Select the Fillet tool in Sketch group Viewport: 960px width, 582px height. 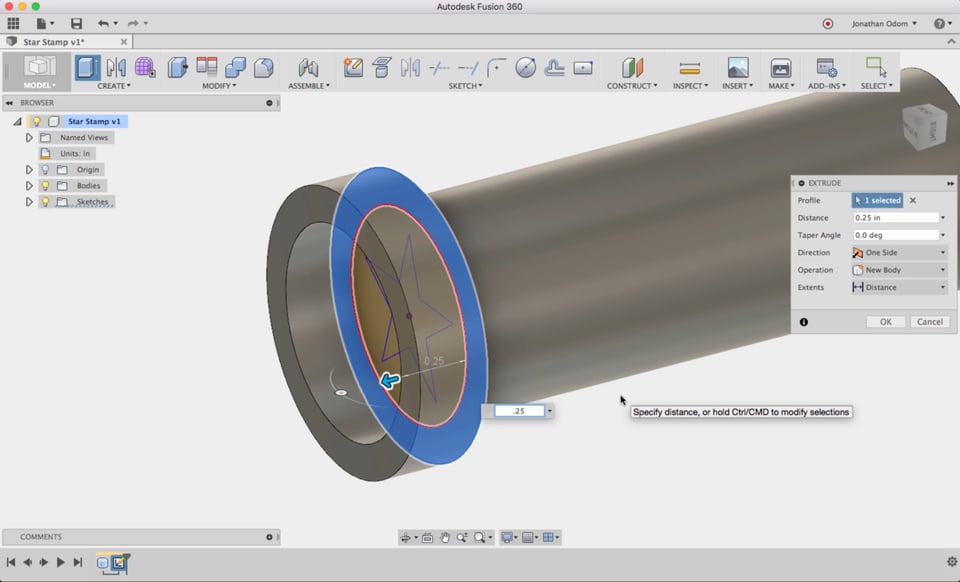496,67
